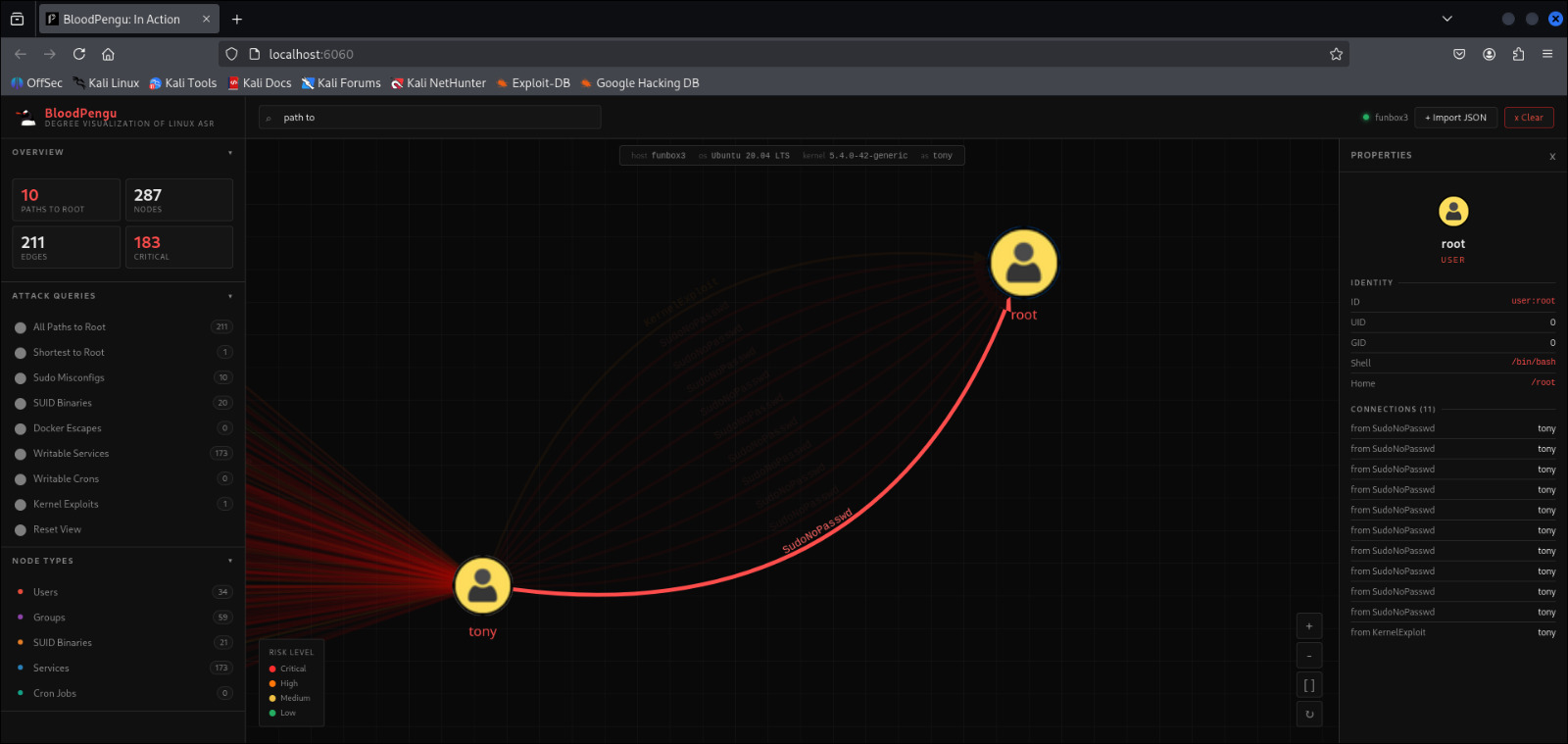1568x744 pixels.
Task: Collapse the Attack Queries section
Action: coord(230,296)
